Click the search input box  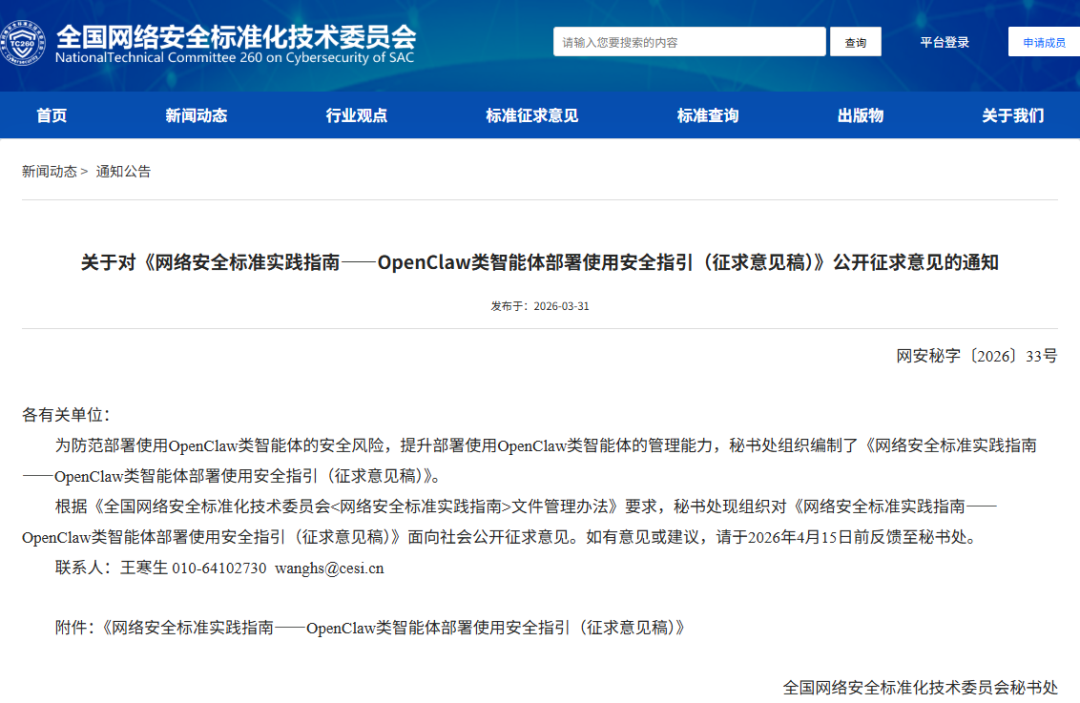tap(689, 41)
